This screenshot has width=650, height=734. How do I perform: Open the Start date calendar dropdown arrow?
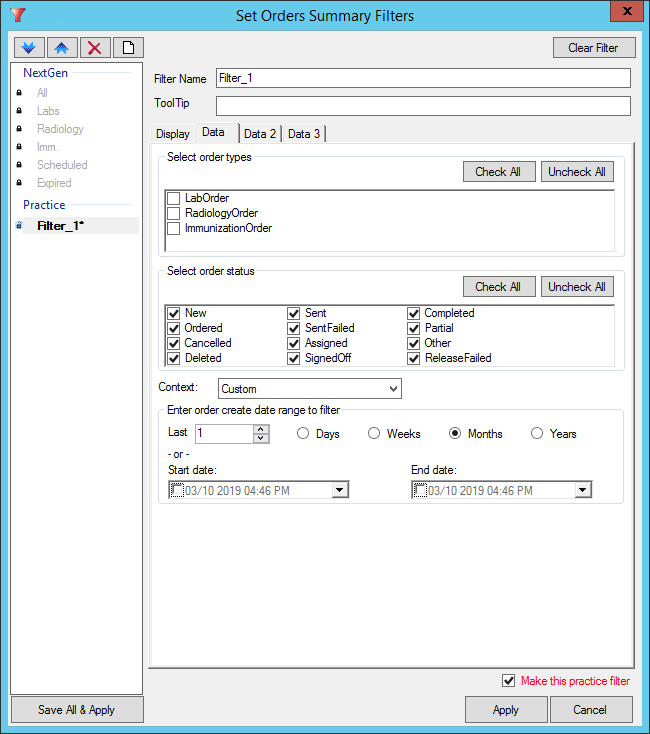tap(340, 490)
